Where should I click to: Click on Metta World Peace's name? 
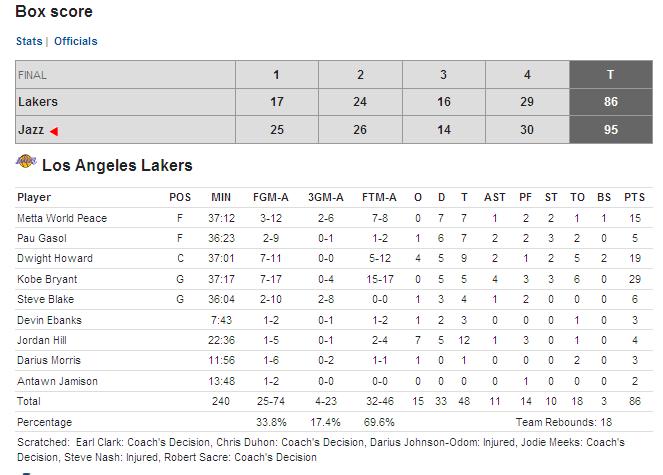(62, 218)
